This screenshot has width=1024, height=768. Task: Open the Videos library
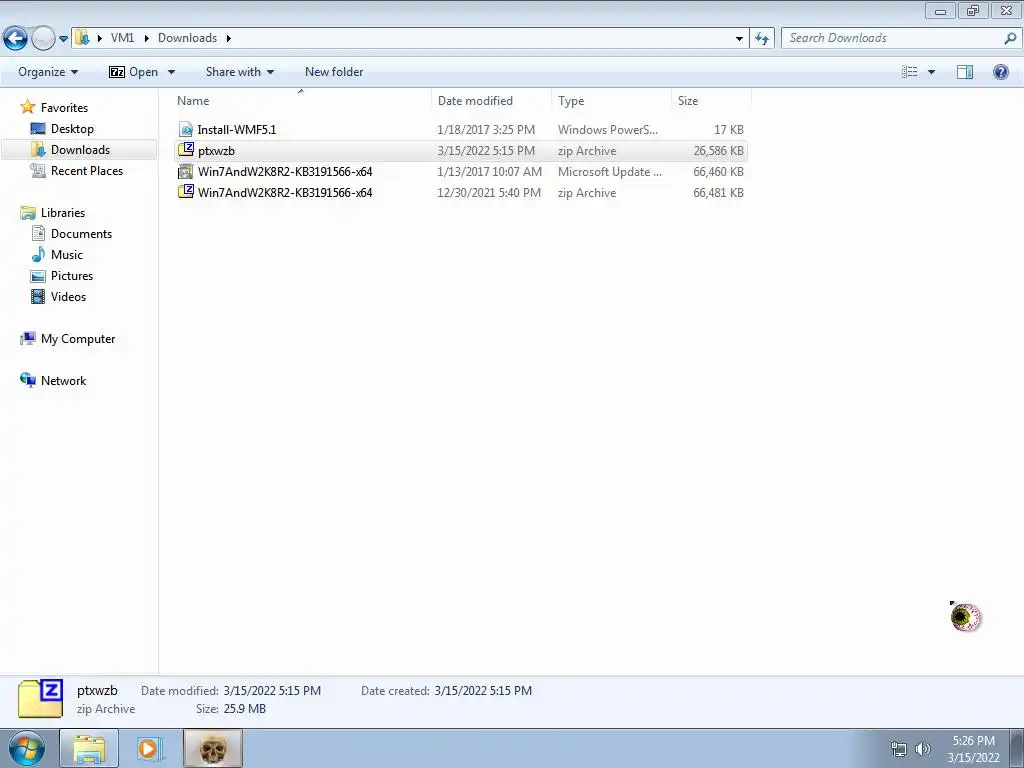pyautogui.click(x=68, y=296)
